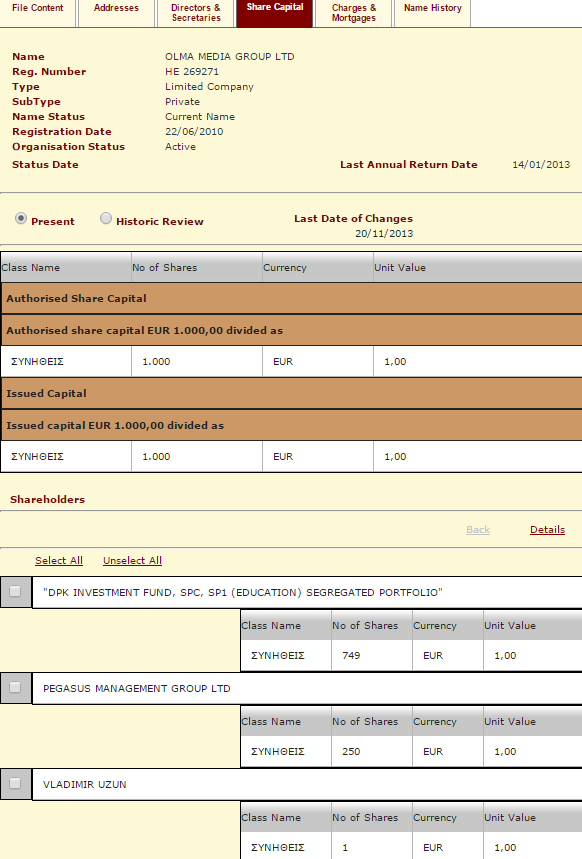Check the Pegasus Management Group checkbox
This screenshot has height=859, width=582.
15,688
